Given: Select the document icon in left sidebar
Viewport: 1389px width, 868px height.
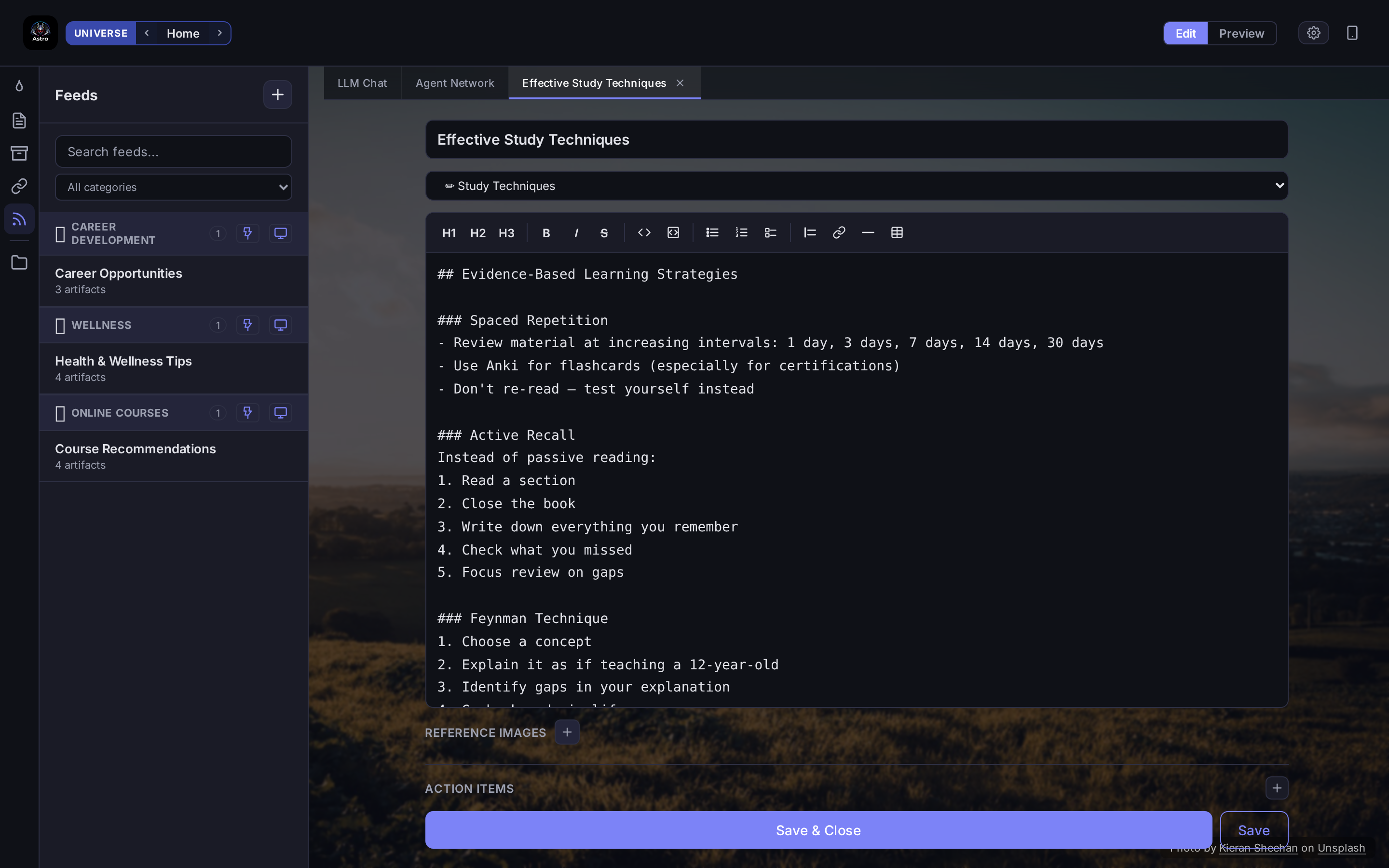Looking at the screenshot, I should pos(19,120).
